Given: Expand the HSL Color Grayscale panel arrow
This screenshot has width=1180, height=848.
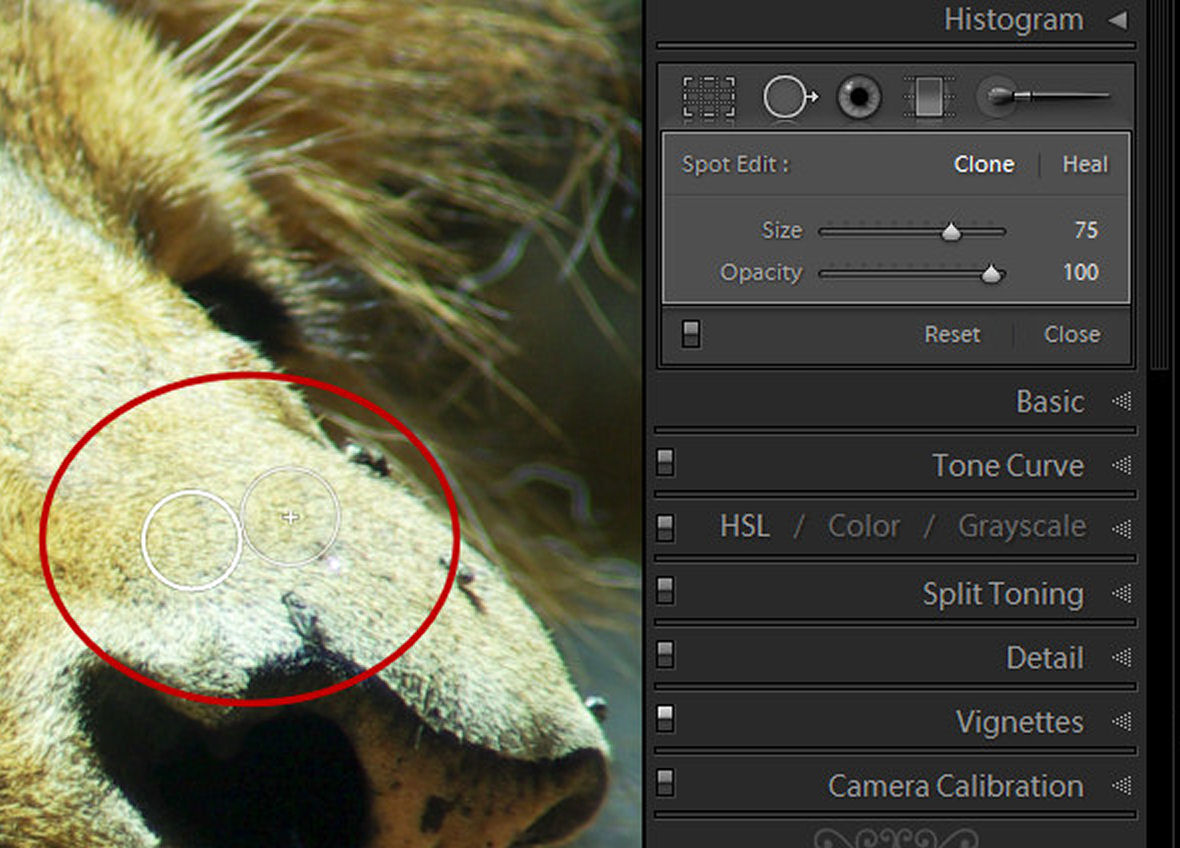Looking at the screenshot, I should [x=1121, y=529].
